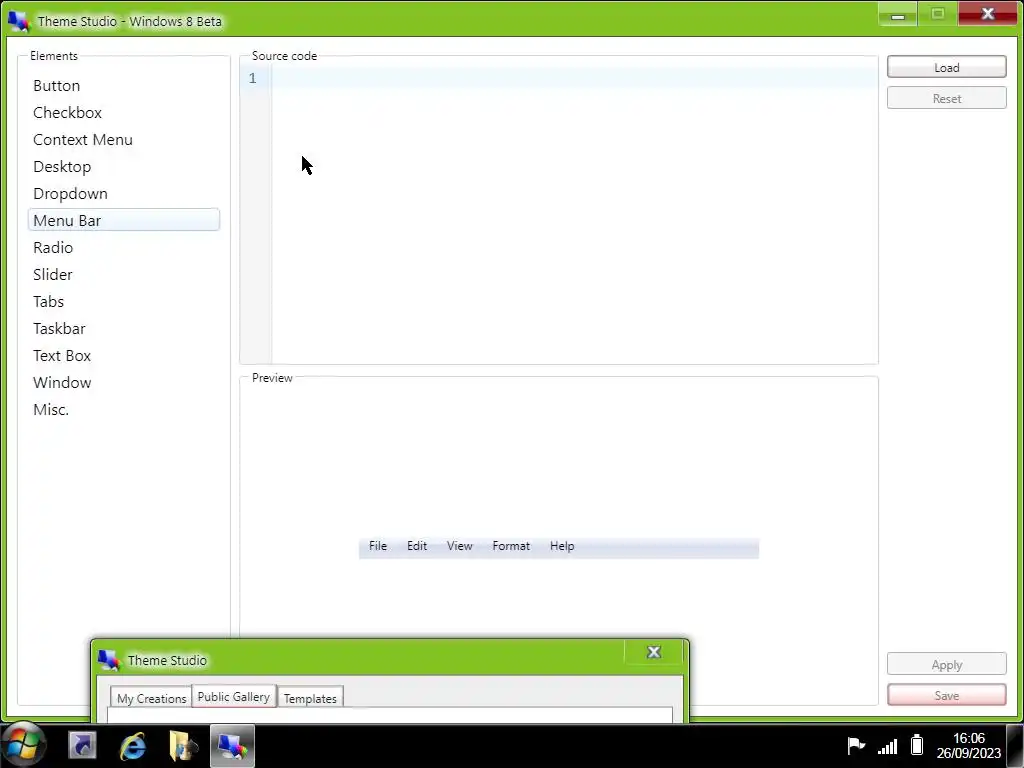Switch to My Creations tab
Viewport: 1024px width, 768px height.
(x=152, y=697)
